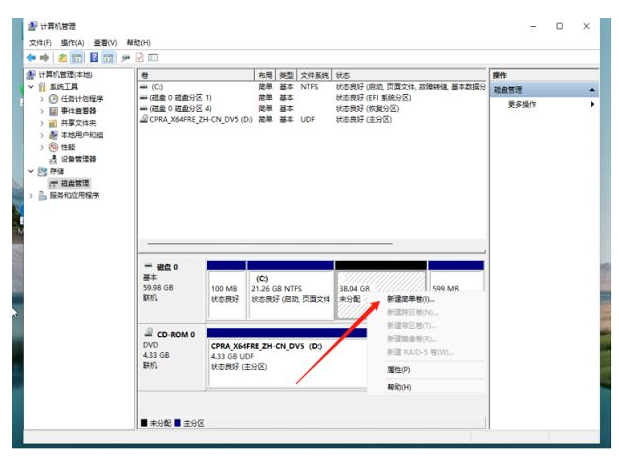Click the black 未分配 legend swatch

144,423
